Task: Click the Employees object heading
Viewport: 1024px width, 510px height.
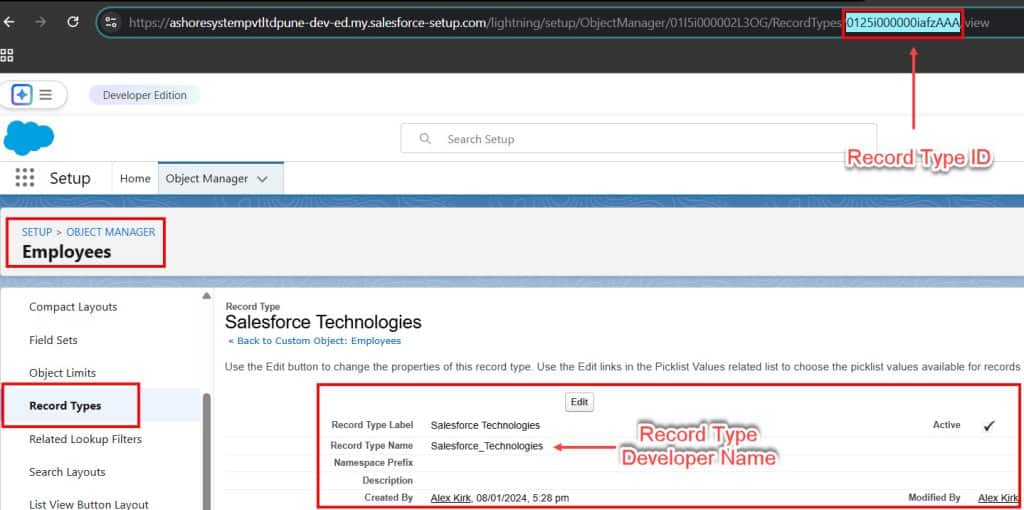Action: (67, 251)
